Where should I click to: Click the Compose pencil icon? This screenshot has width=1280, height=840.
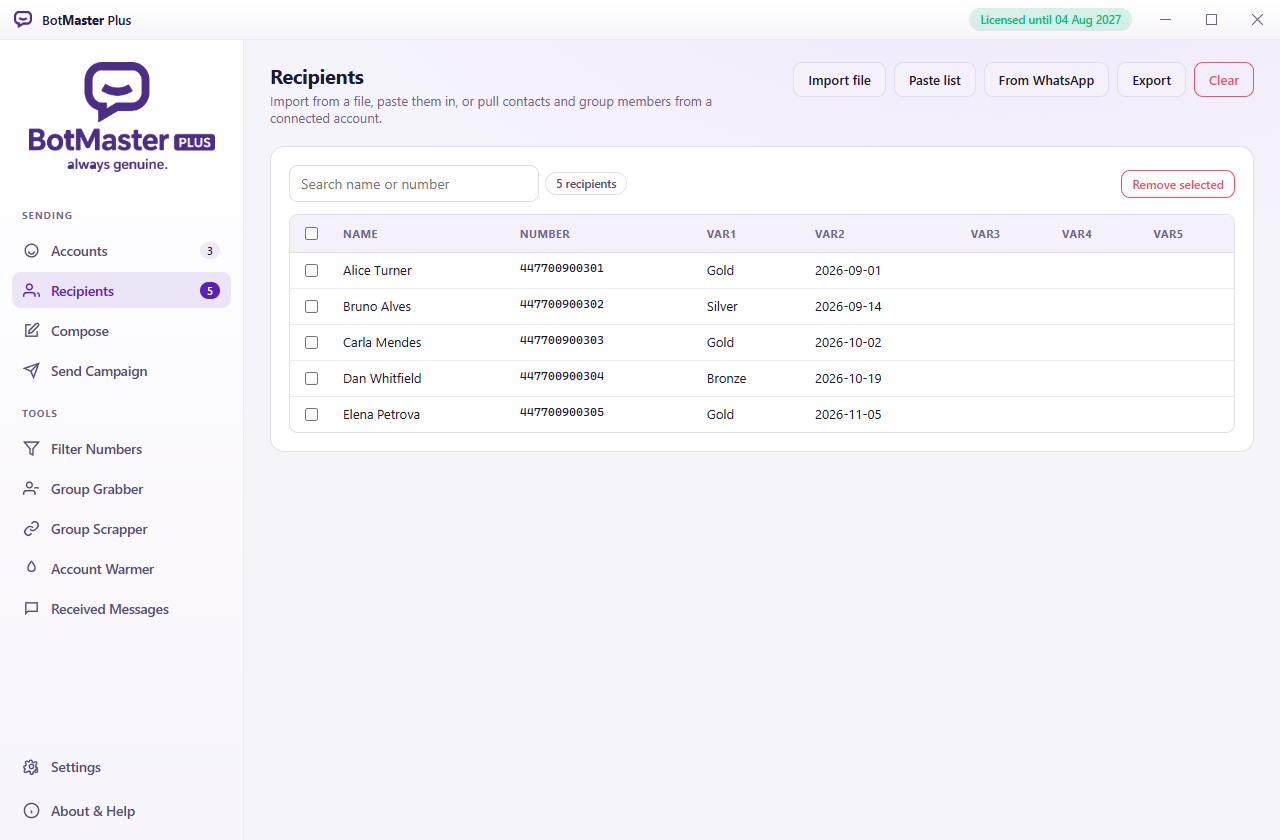point(32,331)
